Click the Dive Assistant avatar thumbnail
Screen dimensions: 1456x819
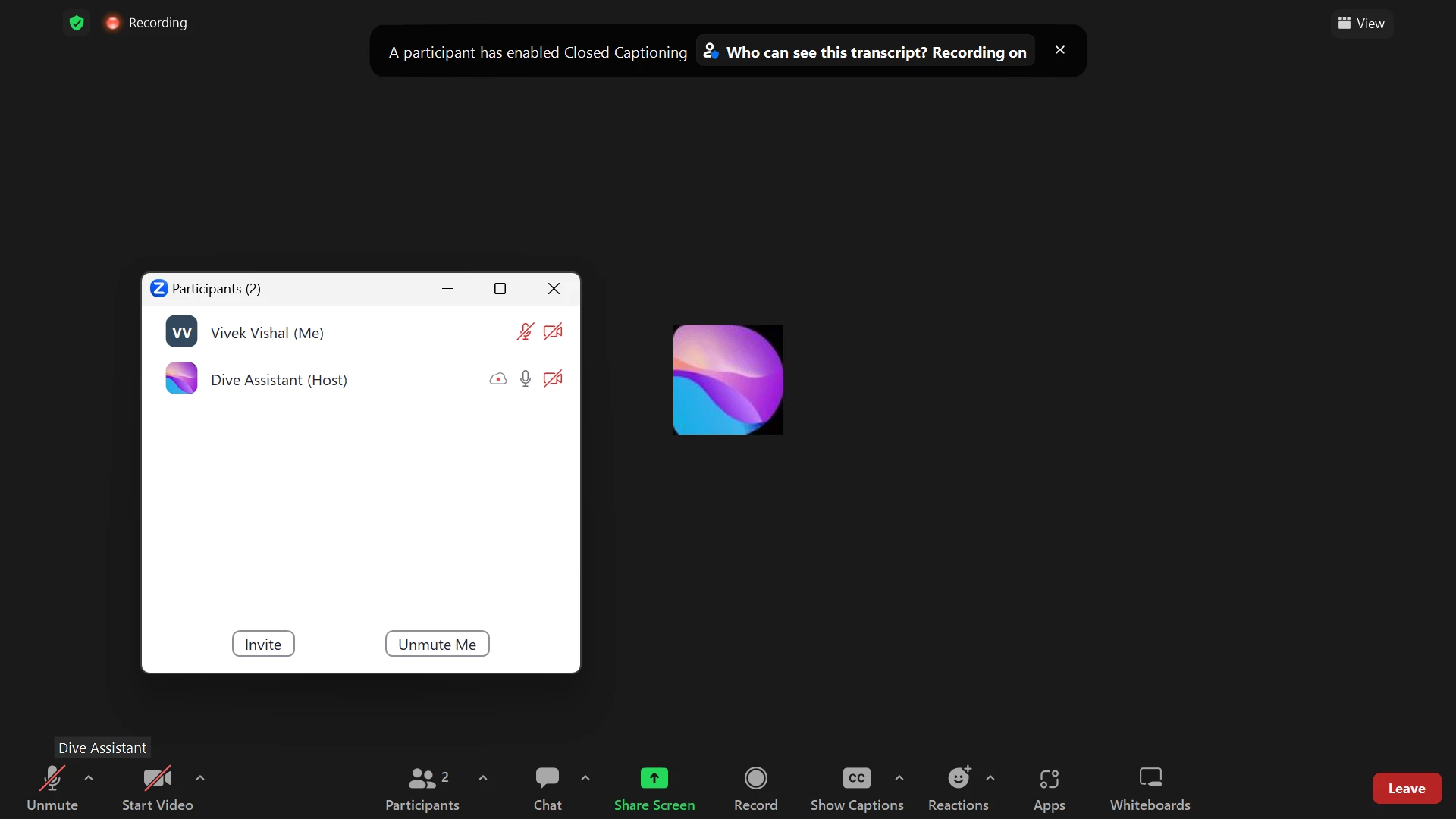(728, 379)
